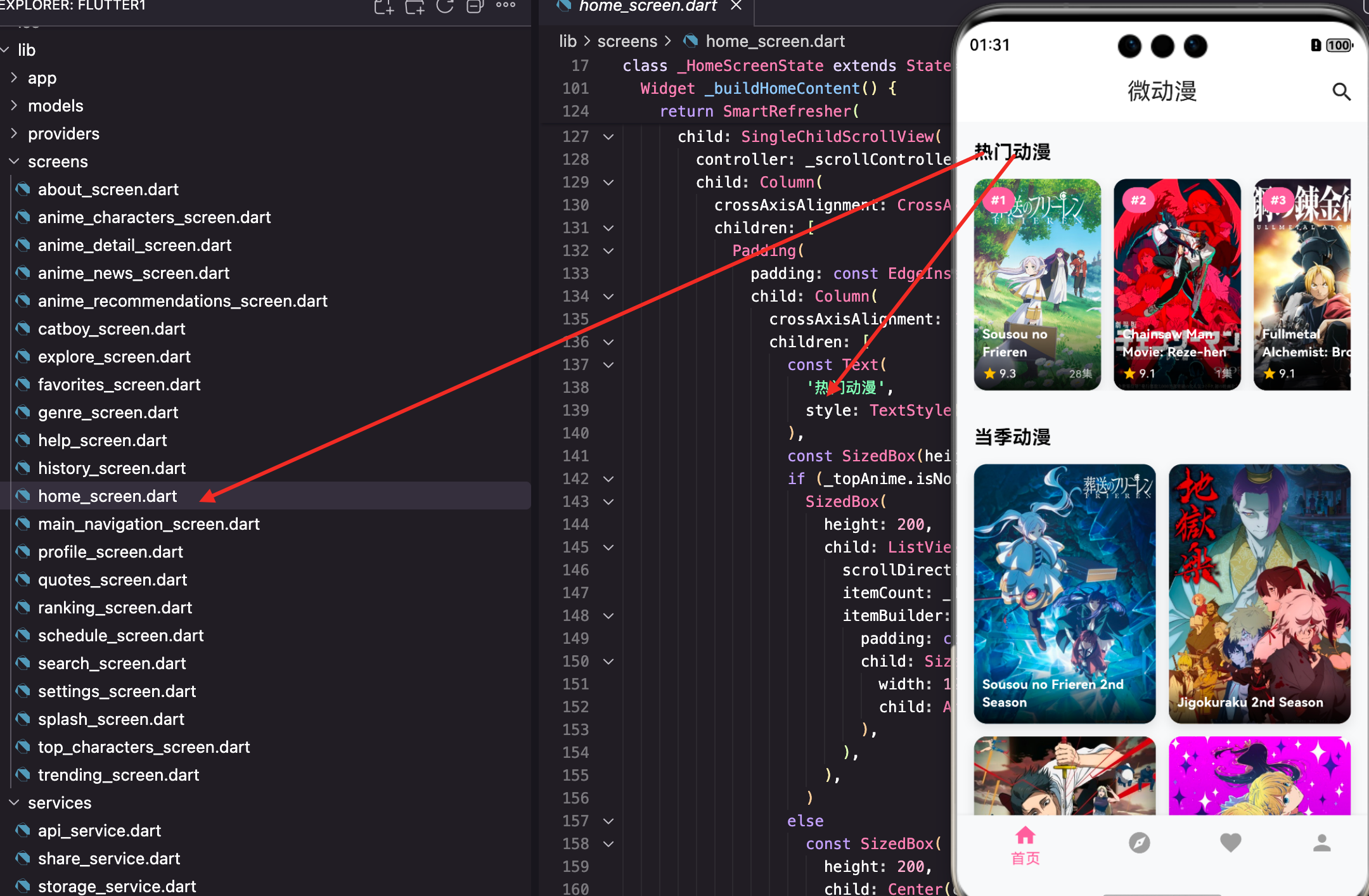The height and width of the screenshot is (896, 1369).
Task: Fold code at line 127
Action: [608, 137]
